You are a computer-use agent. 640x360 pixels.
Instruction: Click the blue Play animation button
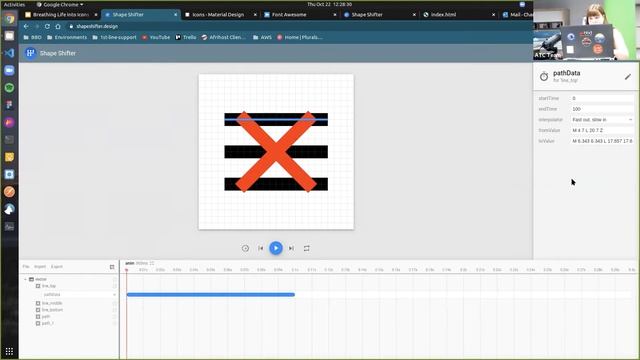276,248
